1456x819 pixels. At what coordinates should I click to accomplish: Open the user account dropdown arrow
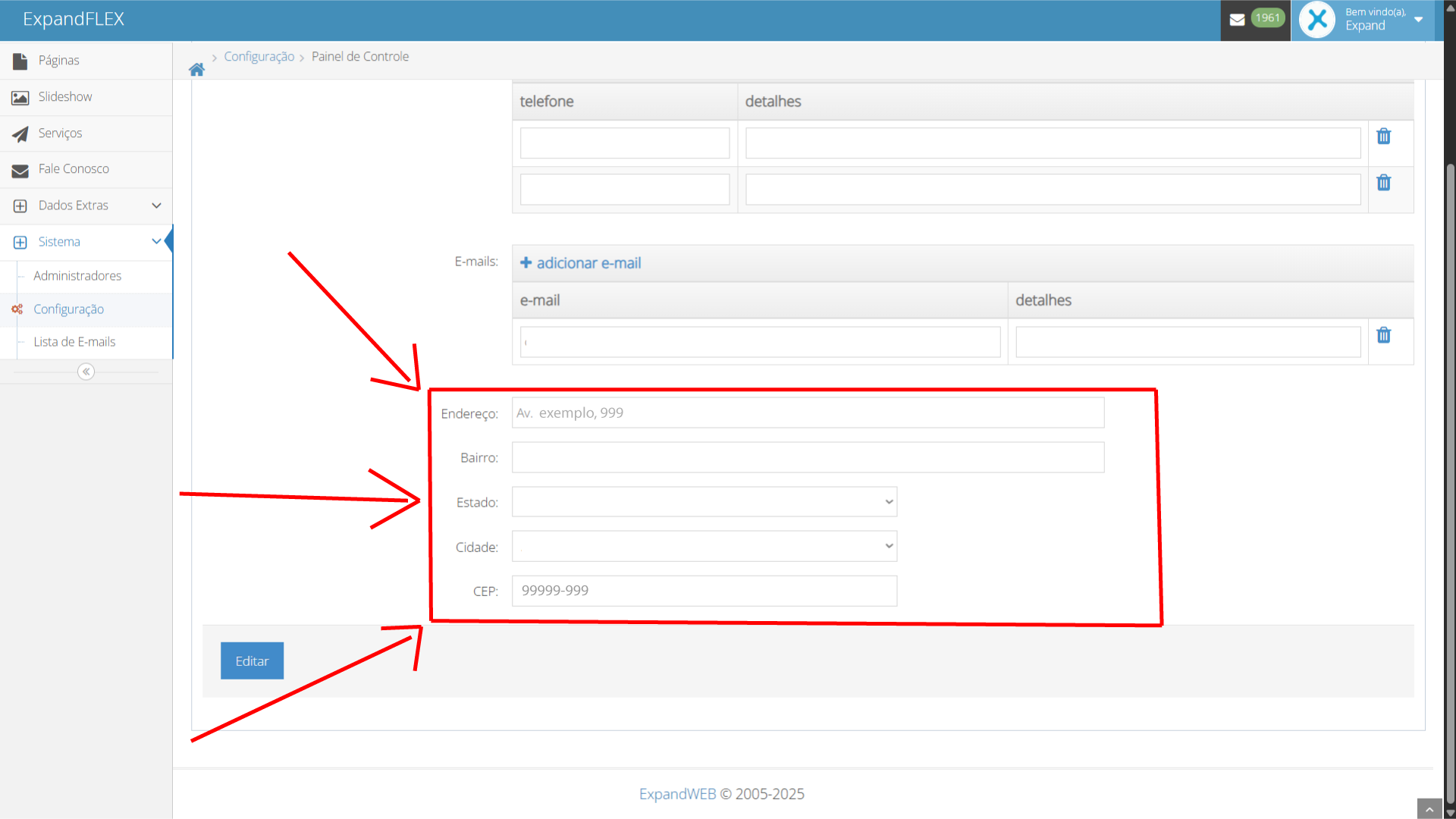point(1418,20)
